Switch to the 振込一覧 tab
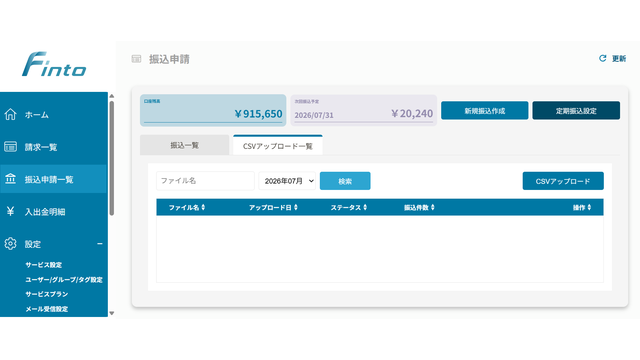The image size is (640, 360). click(x=184, y=145)
